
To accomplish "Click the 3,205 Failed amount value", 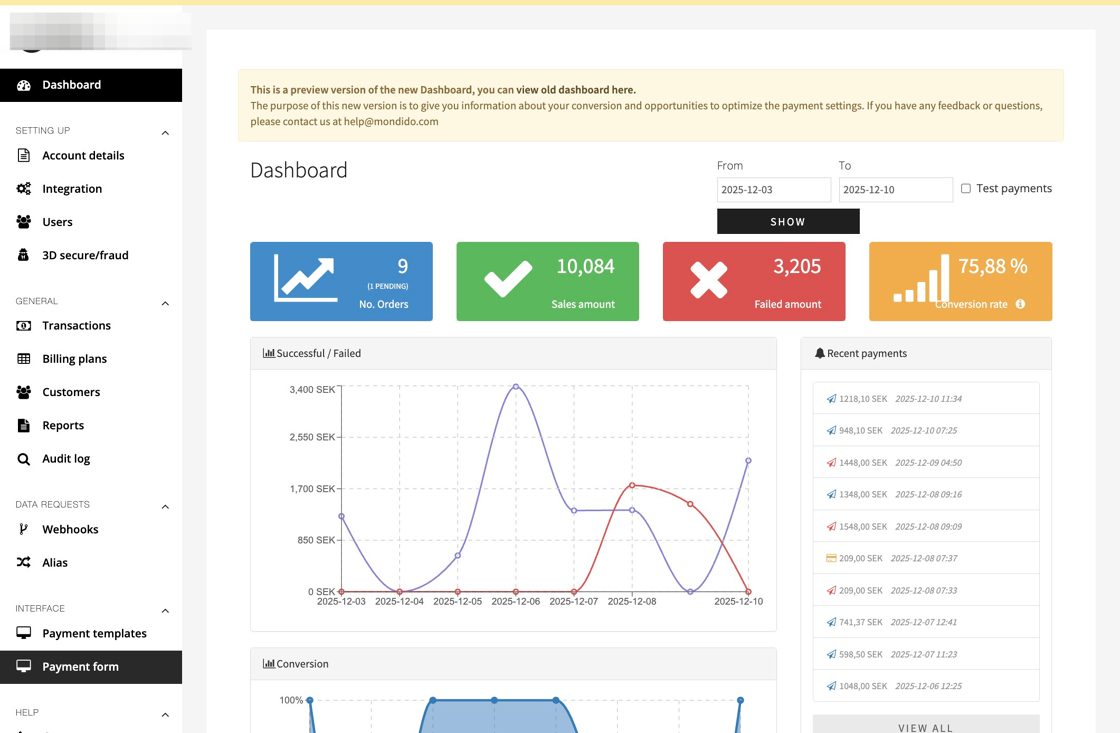I will point(797,266).
